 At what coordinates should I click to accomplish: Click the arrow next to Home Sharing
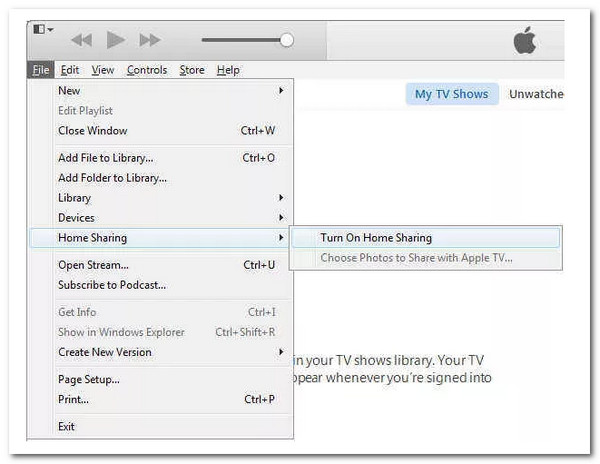pos(281,238)
